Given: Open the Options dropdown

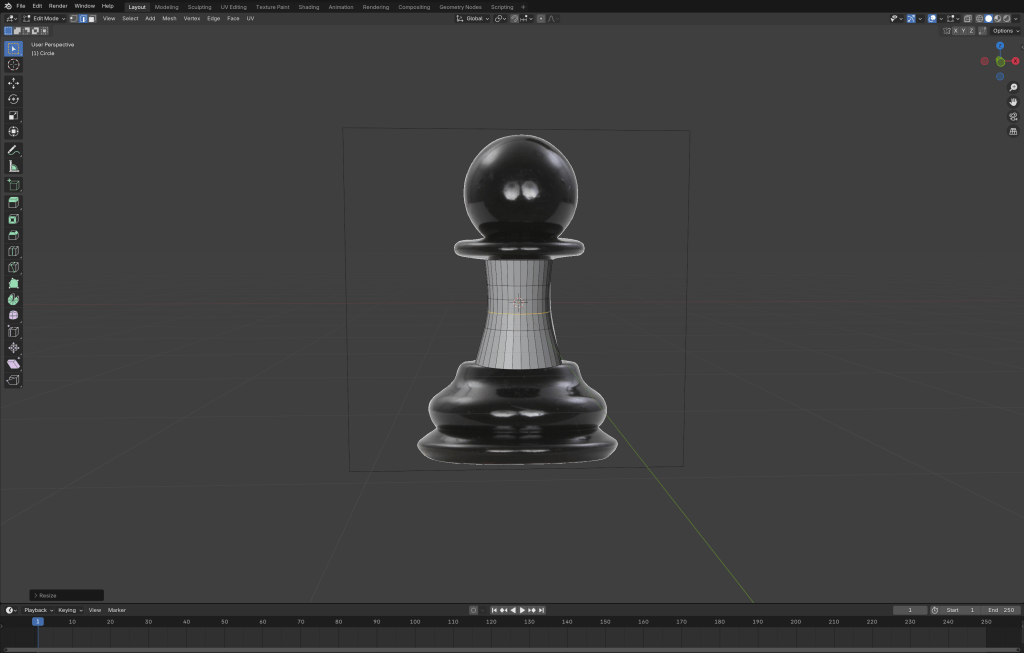Looking at the screenshot, I should tap(1005, 31).
